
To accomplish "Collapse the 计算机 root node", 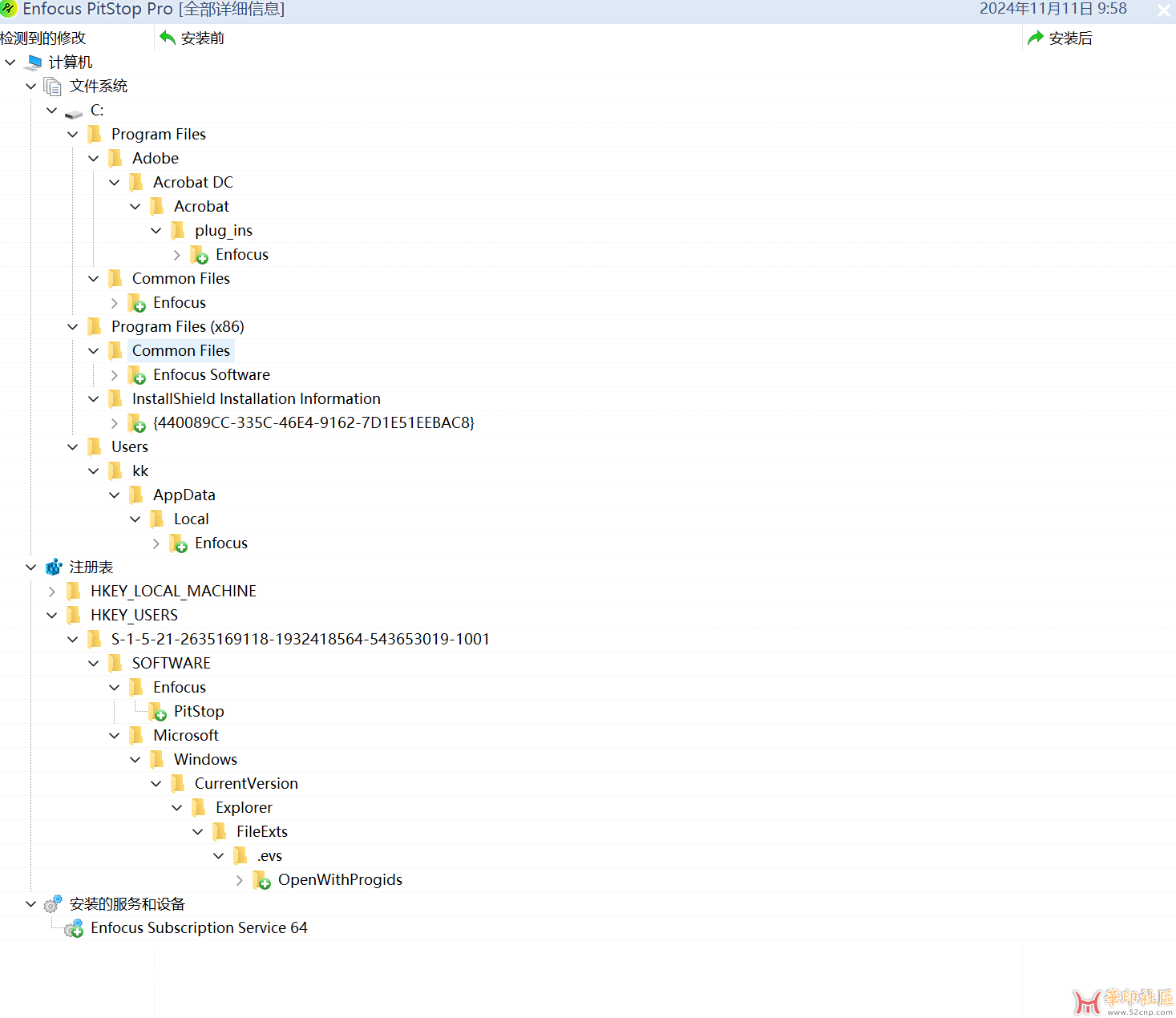I will click(10, 63).
